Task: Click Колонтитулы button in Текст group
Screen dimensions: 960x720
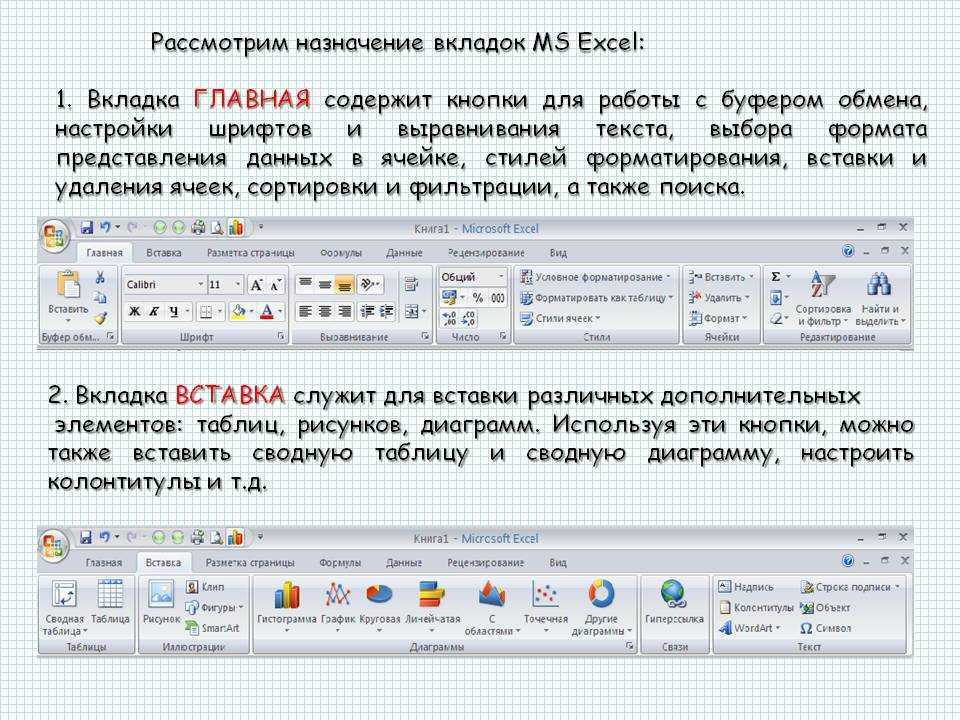Action: [x=756, y=607]
